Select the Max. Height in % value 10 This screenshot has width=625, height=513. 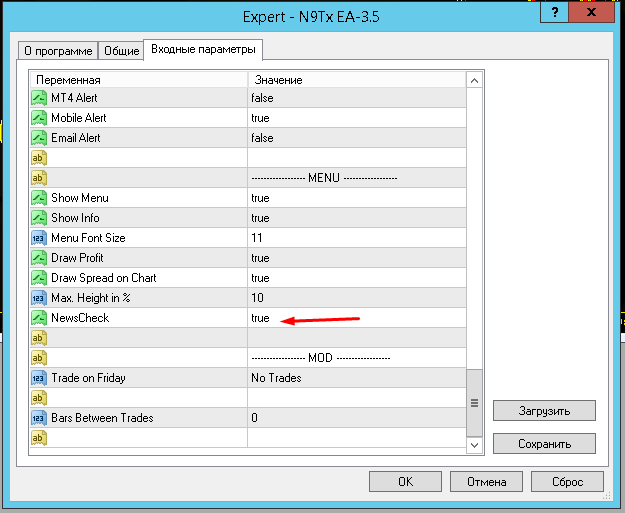tap(257, 298)
